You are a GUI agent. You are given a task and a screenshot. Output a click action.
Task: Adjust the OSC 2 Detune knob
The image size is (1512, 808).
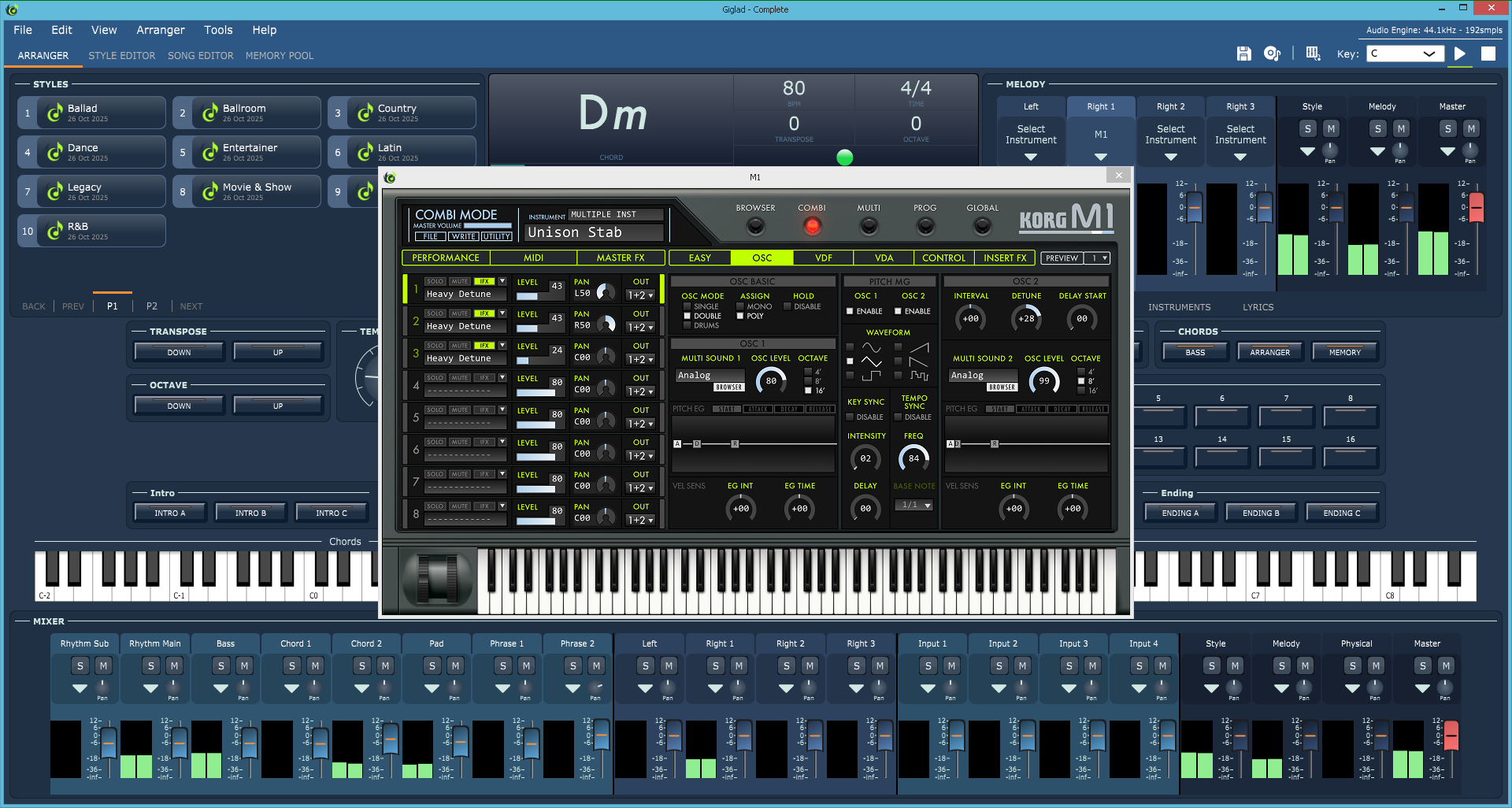pos(1026,318)
